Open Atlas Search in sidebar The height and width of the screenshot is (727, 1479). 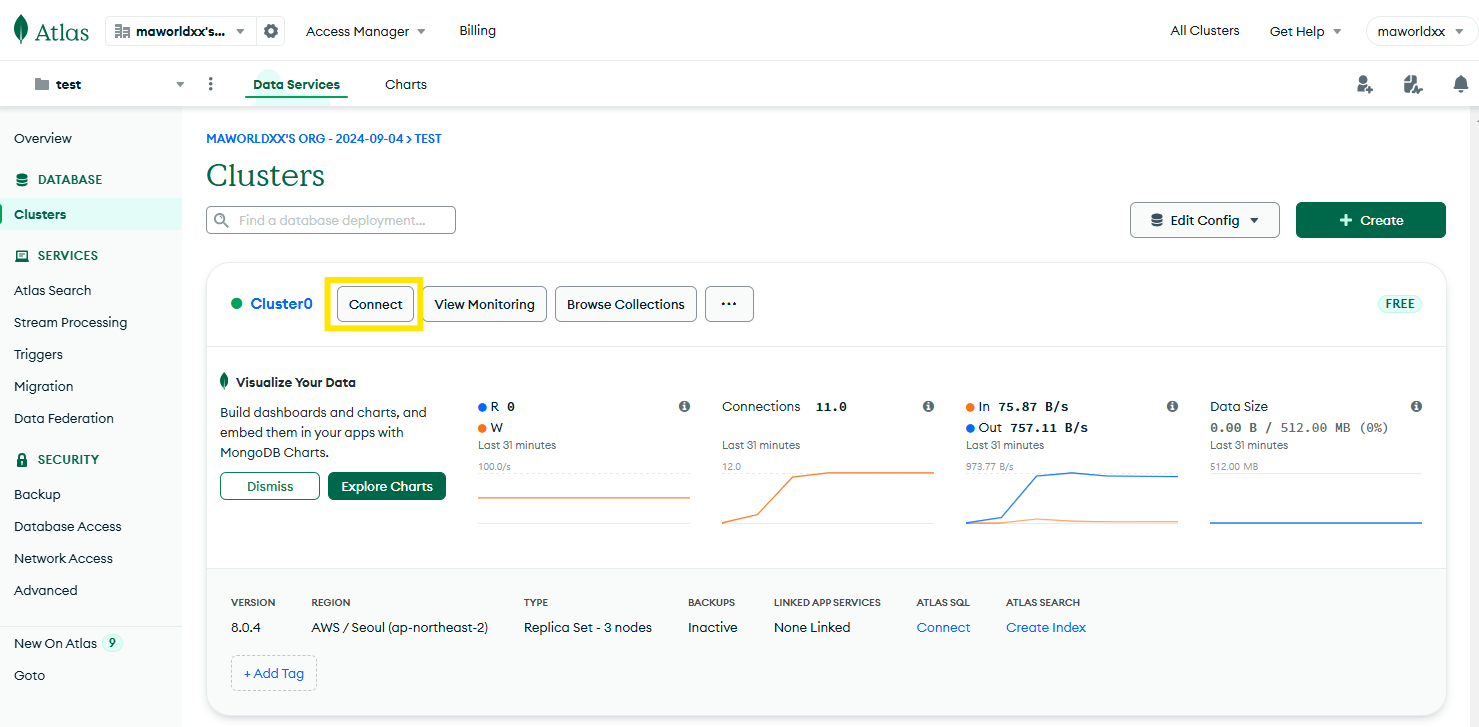[53, 290]
